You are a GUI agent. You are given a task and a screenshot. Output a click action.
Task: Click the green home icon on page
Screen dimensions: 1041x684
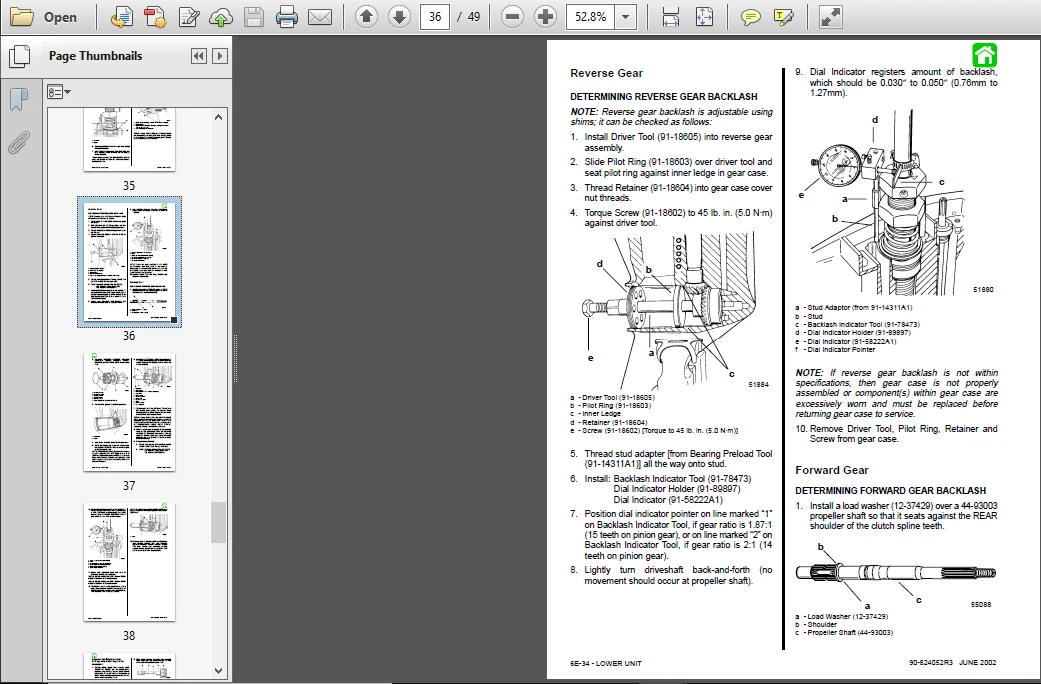click(985, 55)
